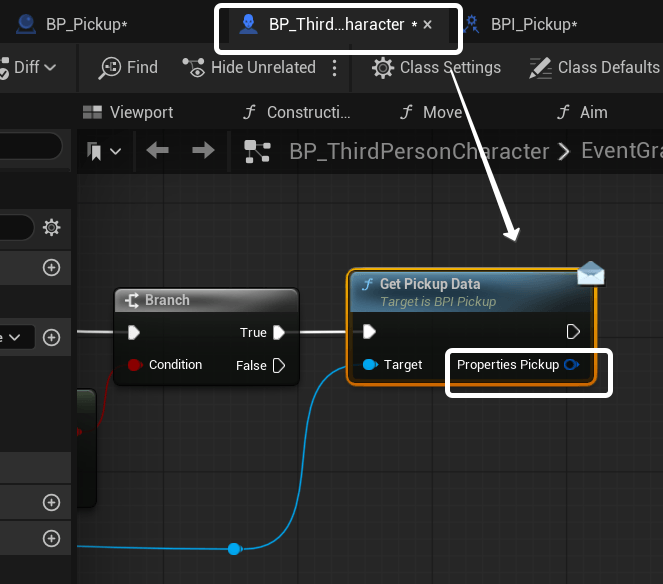Switch to the BP_Pickup tab
The image size is (663, 584).
click(x=84, y=24)
